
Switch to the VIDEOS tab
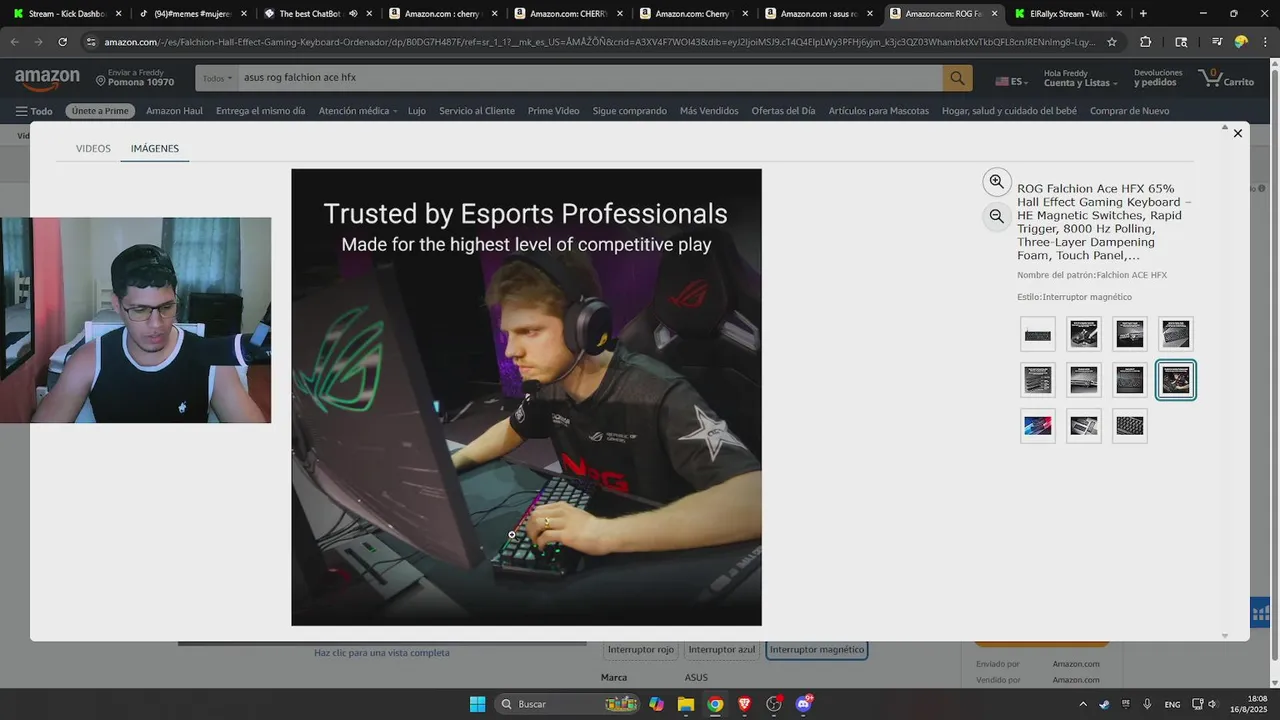click(x=93, y=148)
